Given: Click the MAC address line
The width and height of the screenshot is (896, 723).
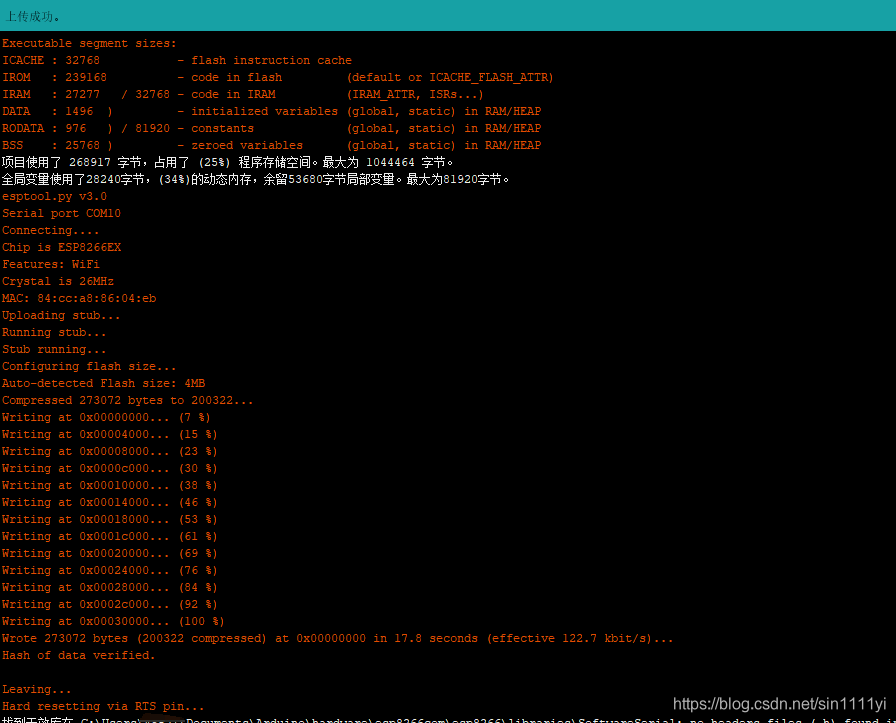Looking at the screenshot, I should pos(79,298).
